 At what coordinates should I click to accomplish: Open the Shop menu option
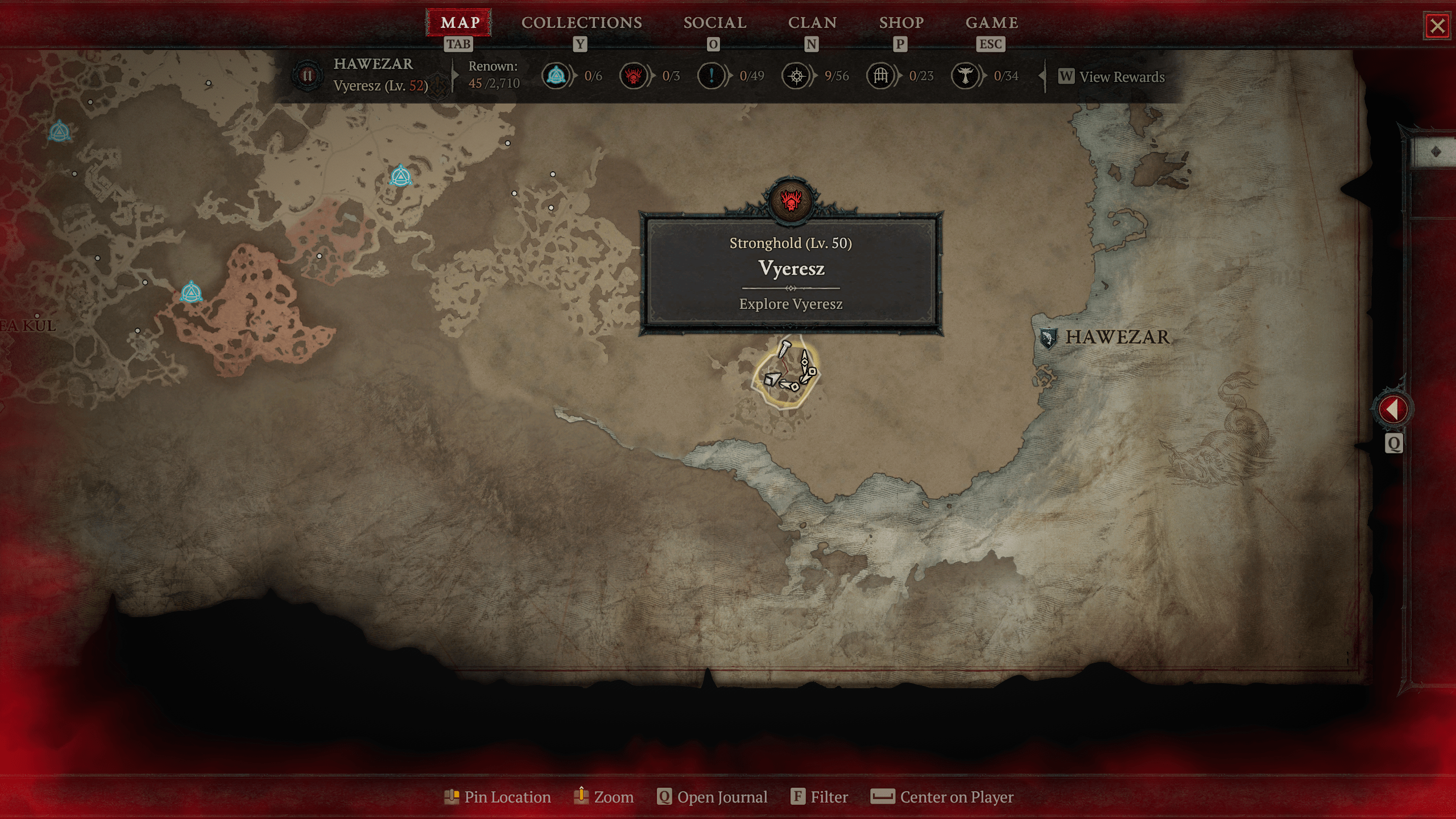[x=900, y=22]
